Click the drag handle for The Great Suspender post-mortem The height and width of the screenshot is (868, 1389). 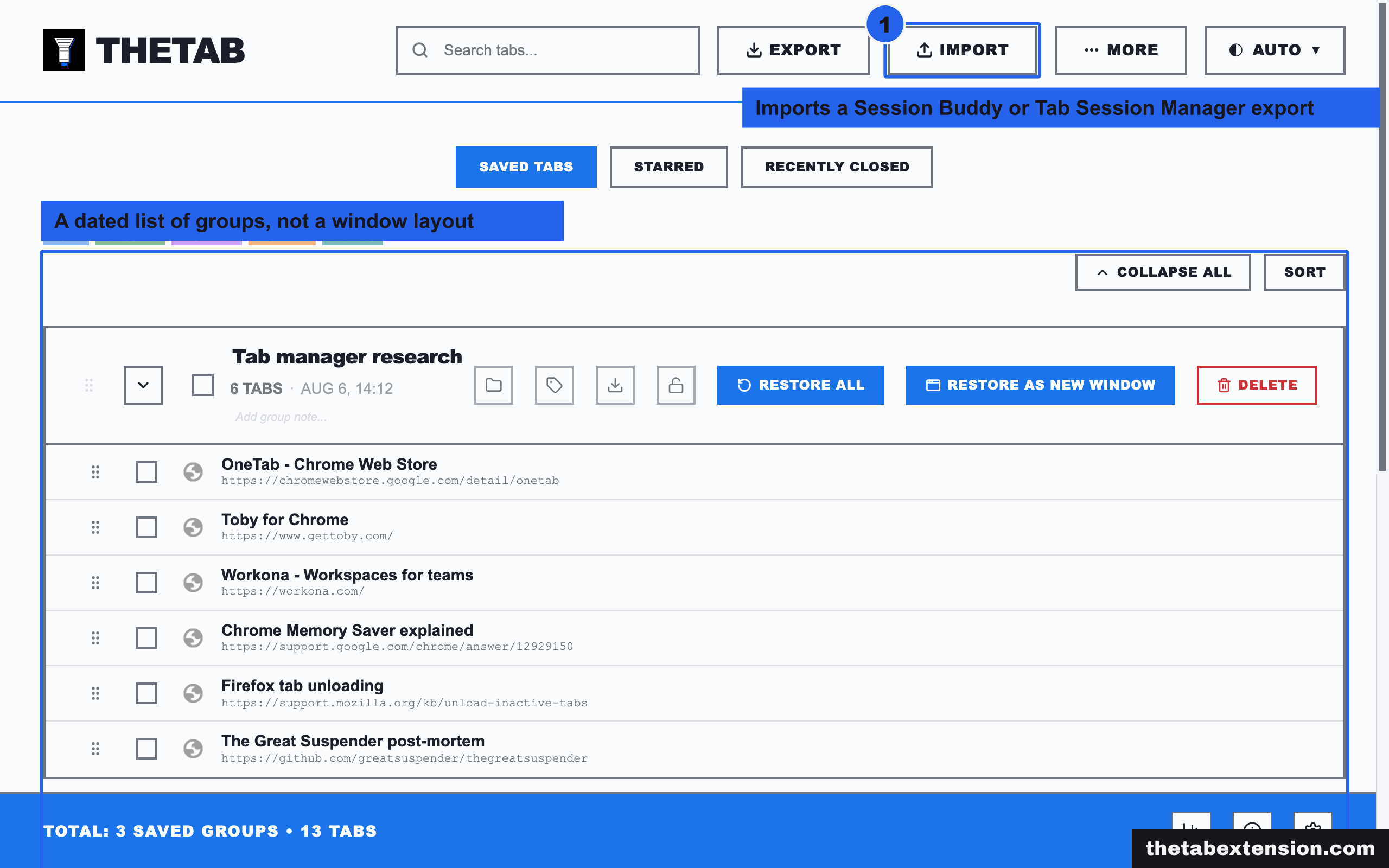pos(95,749)
